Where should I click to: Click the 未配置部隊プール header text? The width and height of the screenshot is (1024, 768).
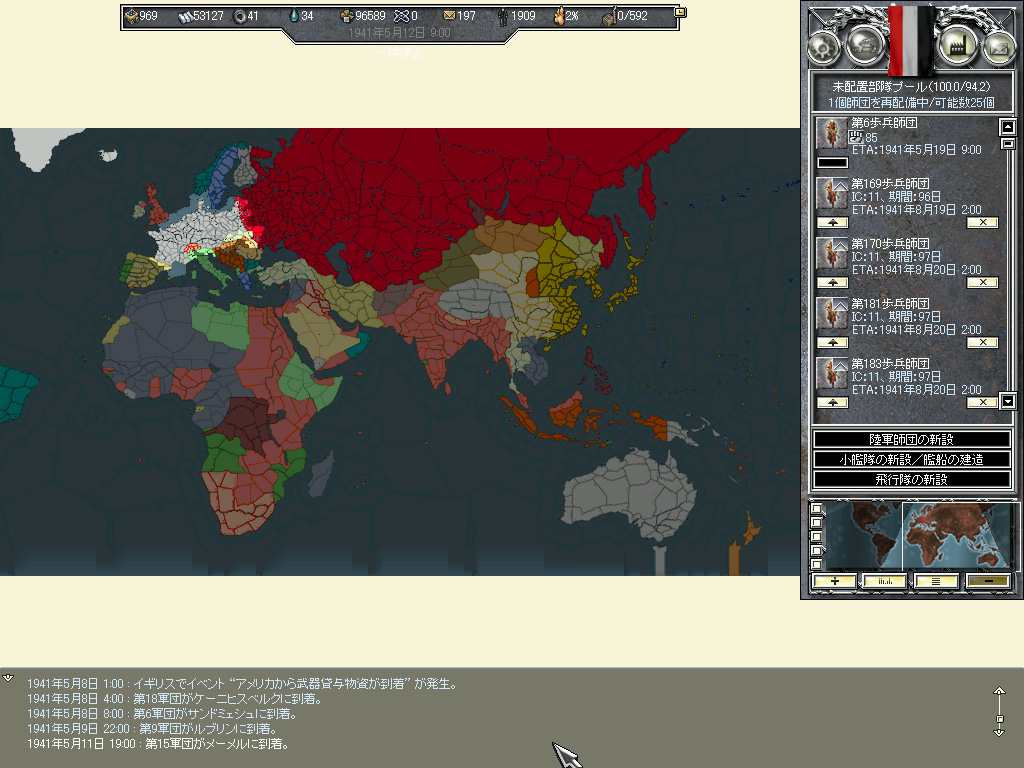911,86
